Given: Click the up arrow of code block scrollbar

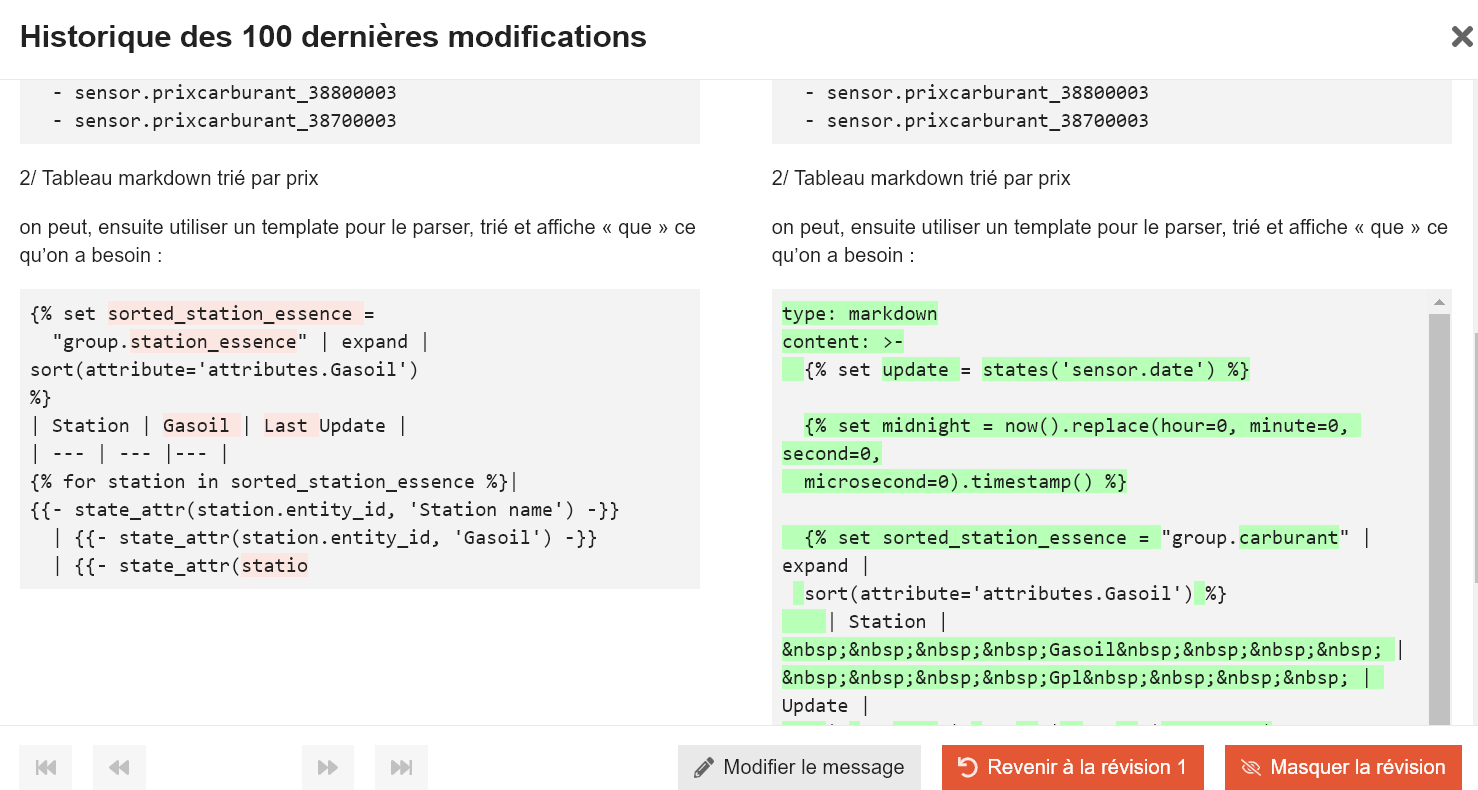Looking at the screenshot, I should pyautogui.click(x=1439, y=302).
